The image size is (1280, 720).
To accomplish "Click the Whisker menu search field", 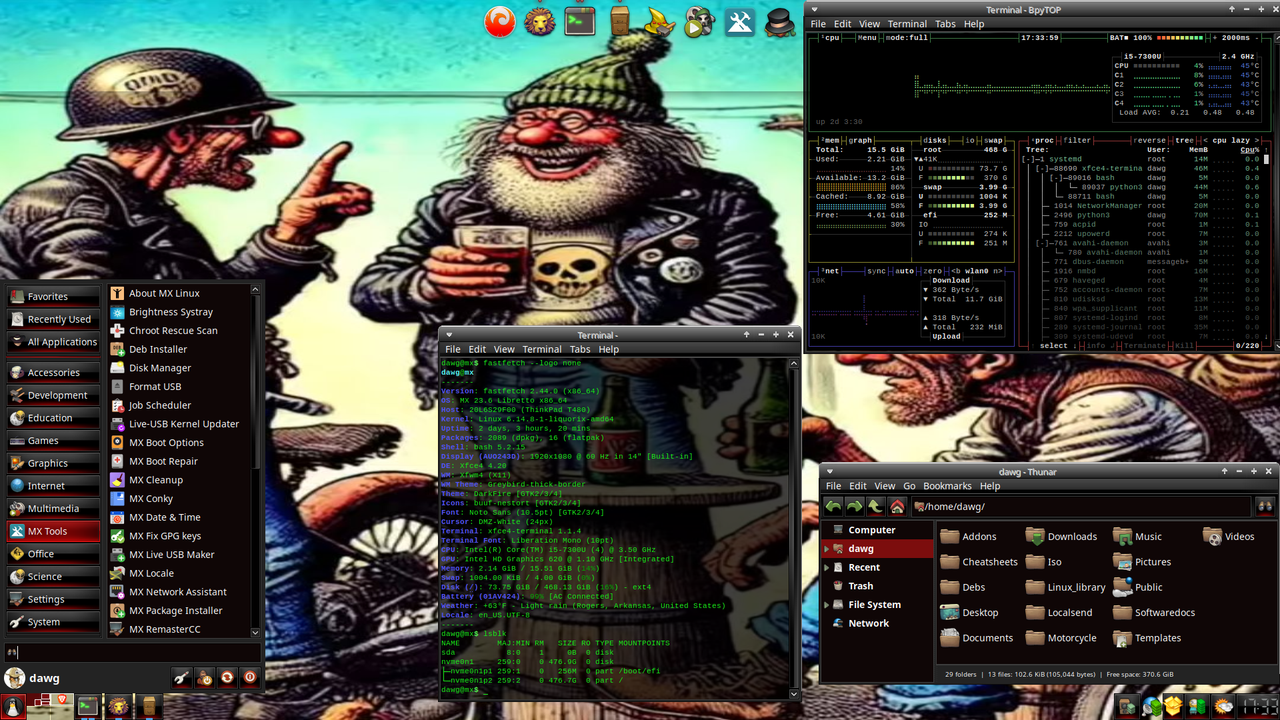I will coord(132,652).
